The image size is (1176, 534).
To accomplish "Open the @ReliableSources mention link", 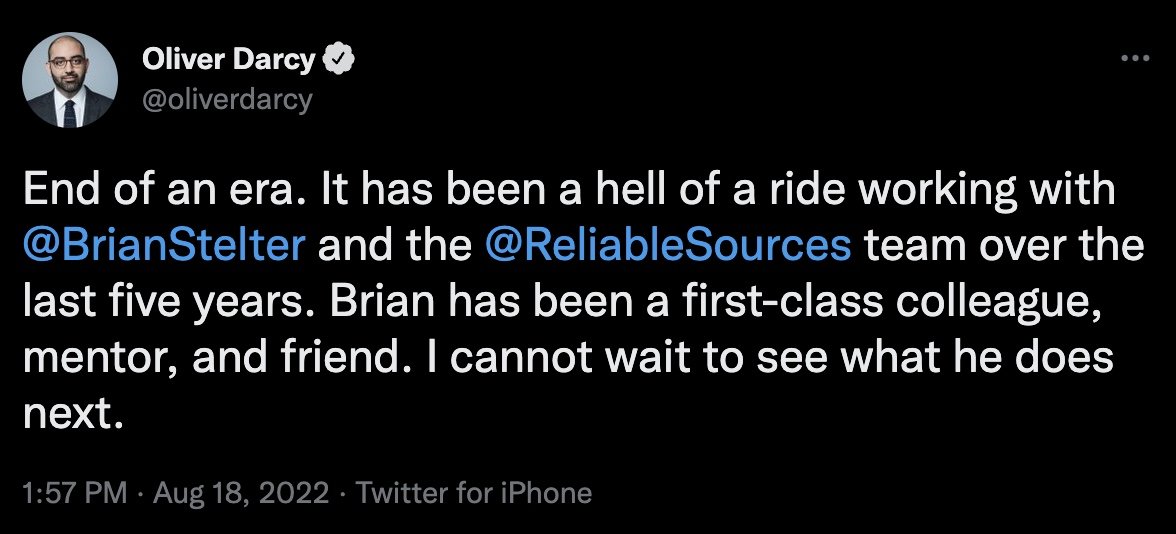I will coord(667,246).
